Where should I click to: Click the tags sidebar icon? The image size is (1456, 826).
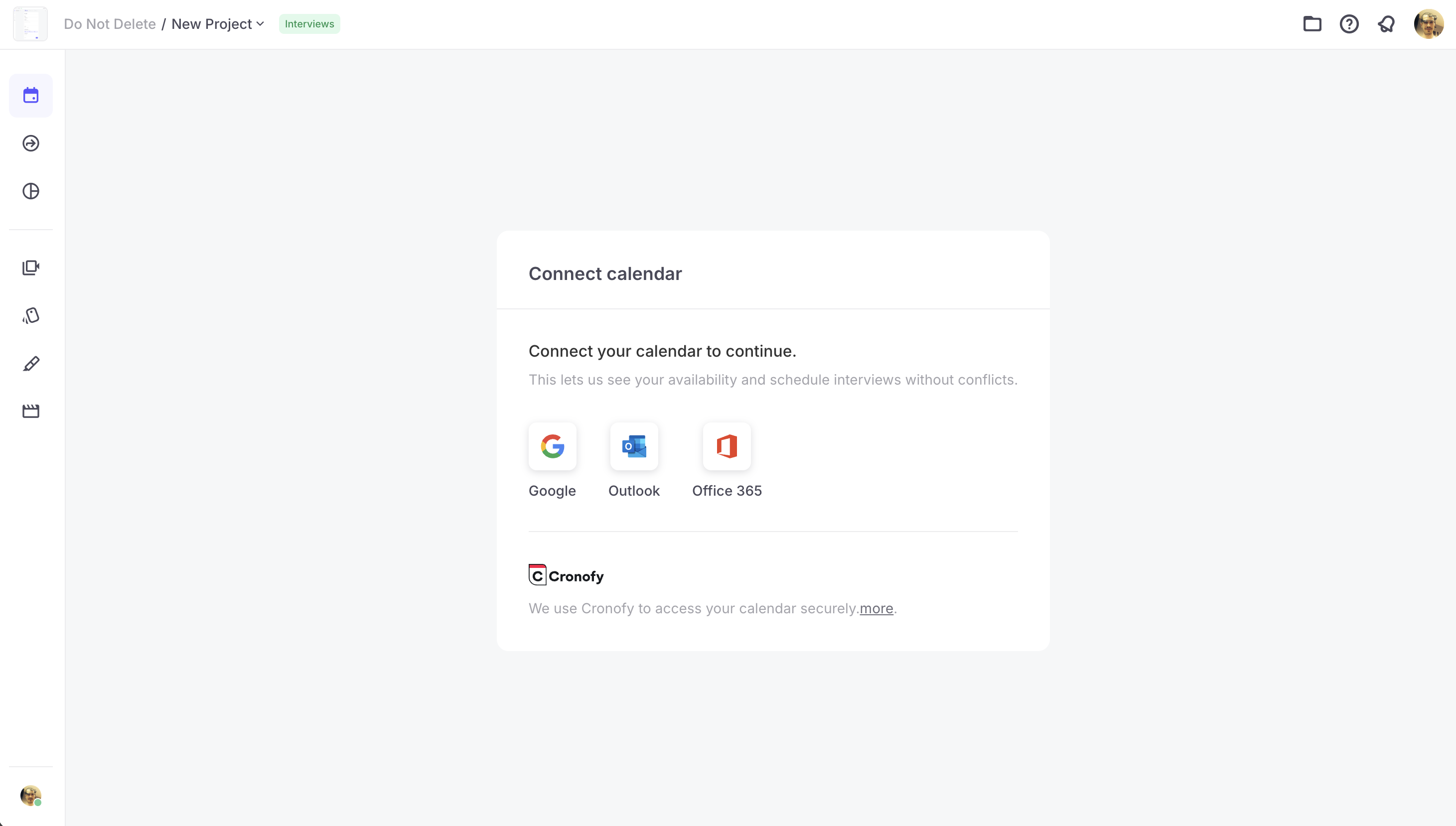point(30,315)
